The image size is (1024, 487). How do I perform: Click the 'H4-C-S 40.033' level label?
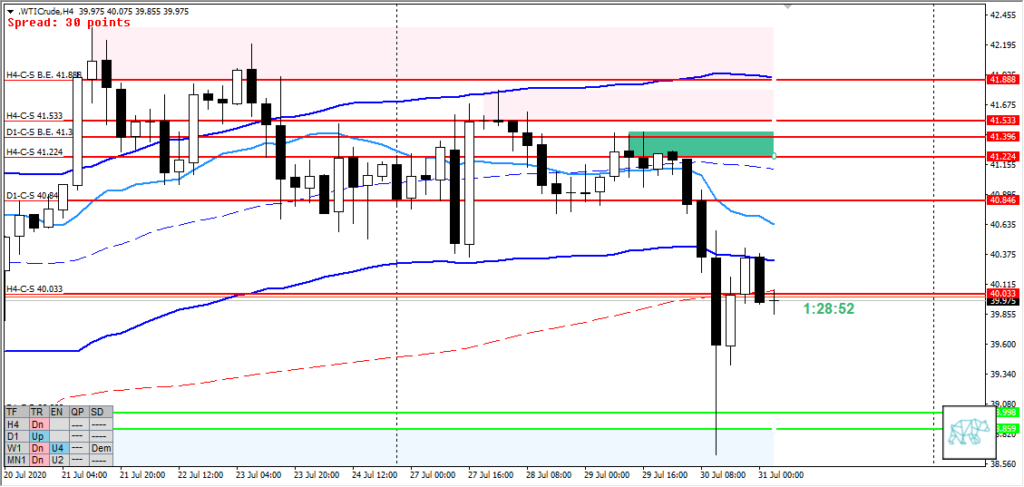34,289
